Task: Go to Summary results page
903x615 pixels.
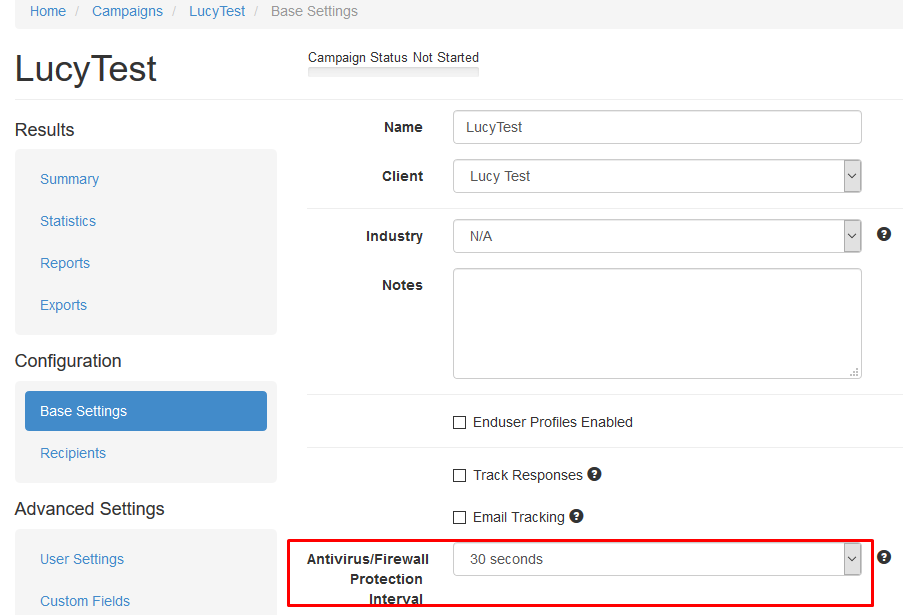Action: [x=70, y=179]
